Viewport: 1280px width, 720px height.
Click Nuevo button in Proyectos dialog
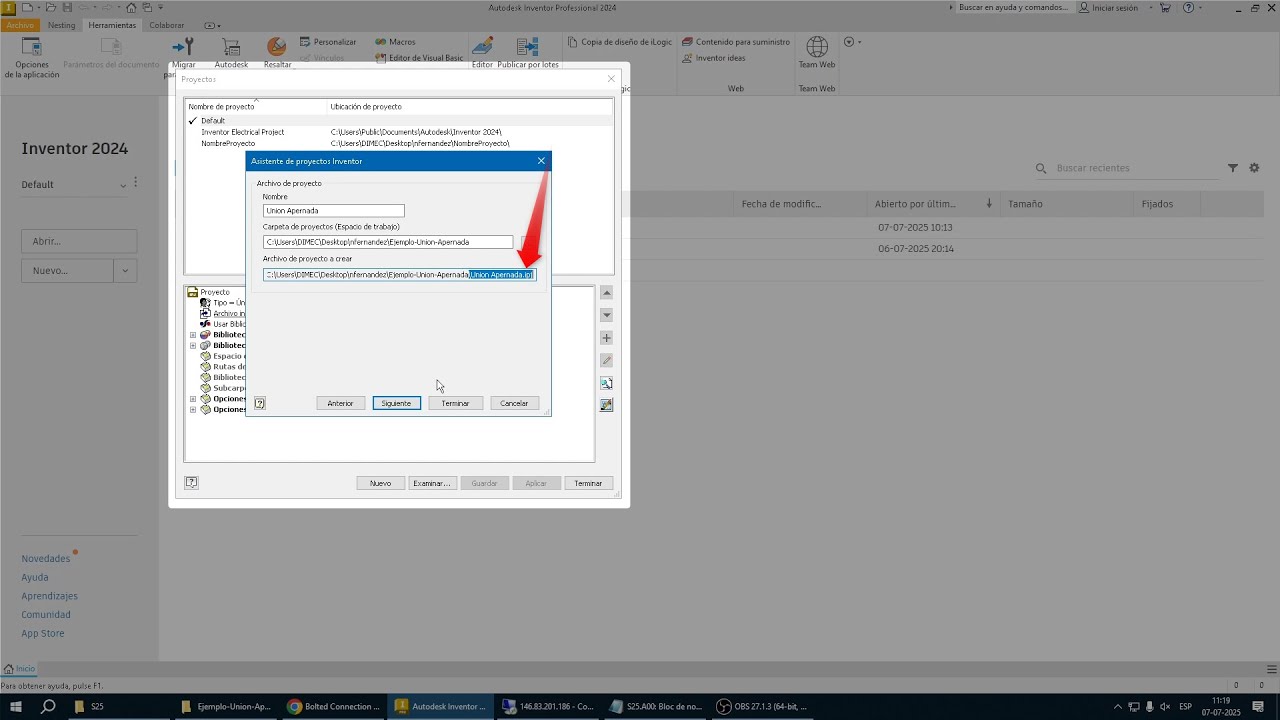[x=380, y=483]
